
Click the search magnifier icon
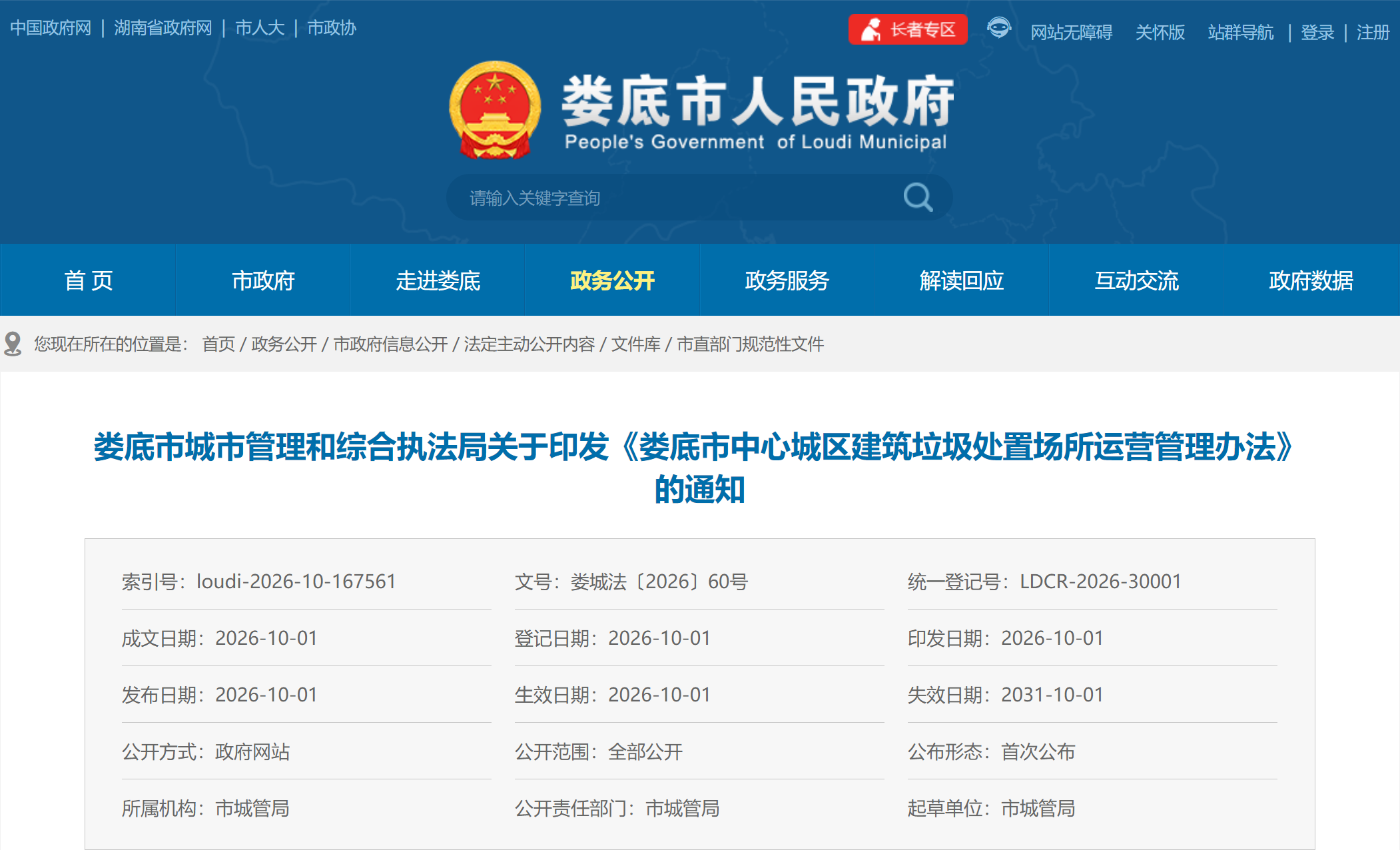tap(918, 197)
